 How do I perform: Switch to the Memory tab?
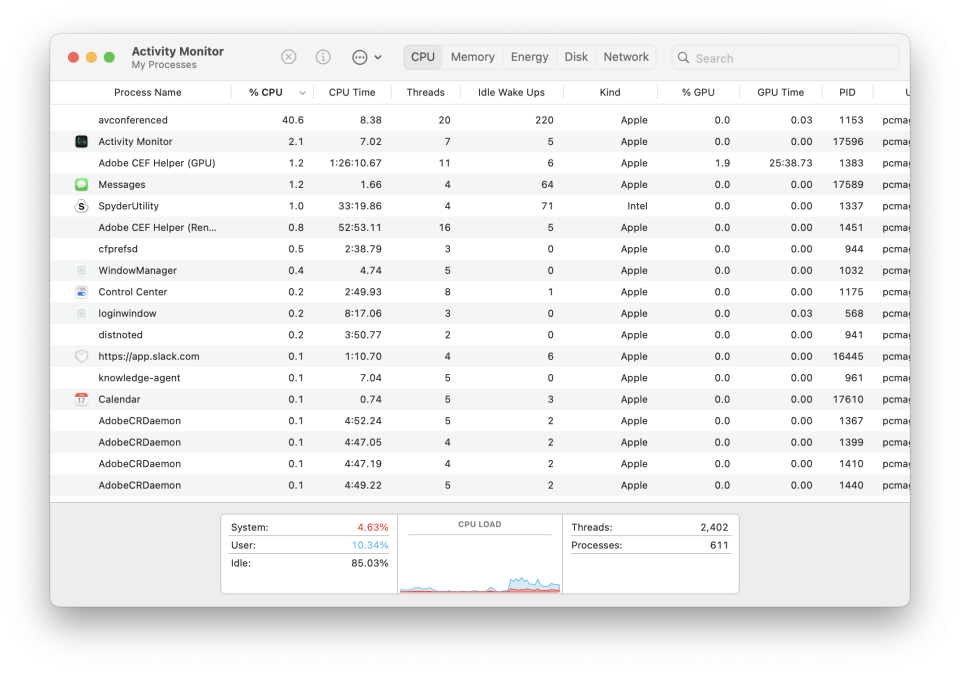tap(472, 57)
